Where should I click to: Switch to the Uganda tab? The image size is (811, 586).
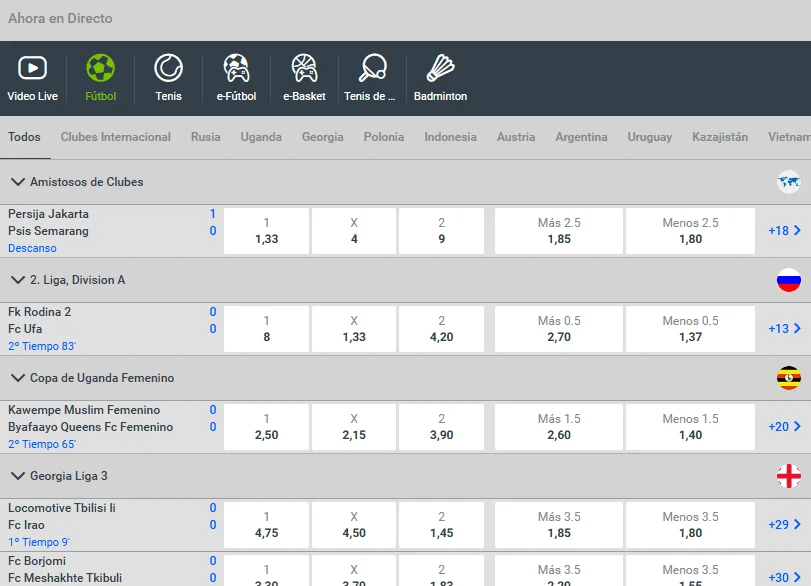tap(261, 137)
